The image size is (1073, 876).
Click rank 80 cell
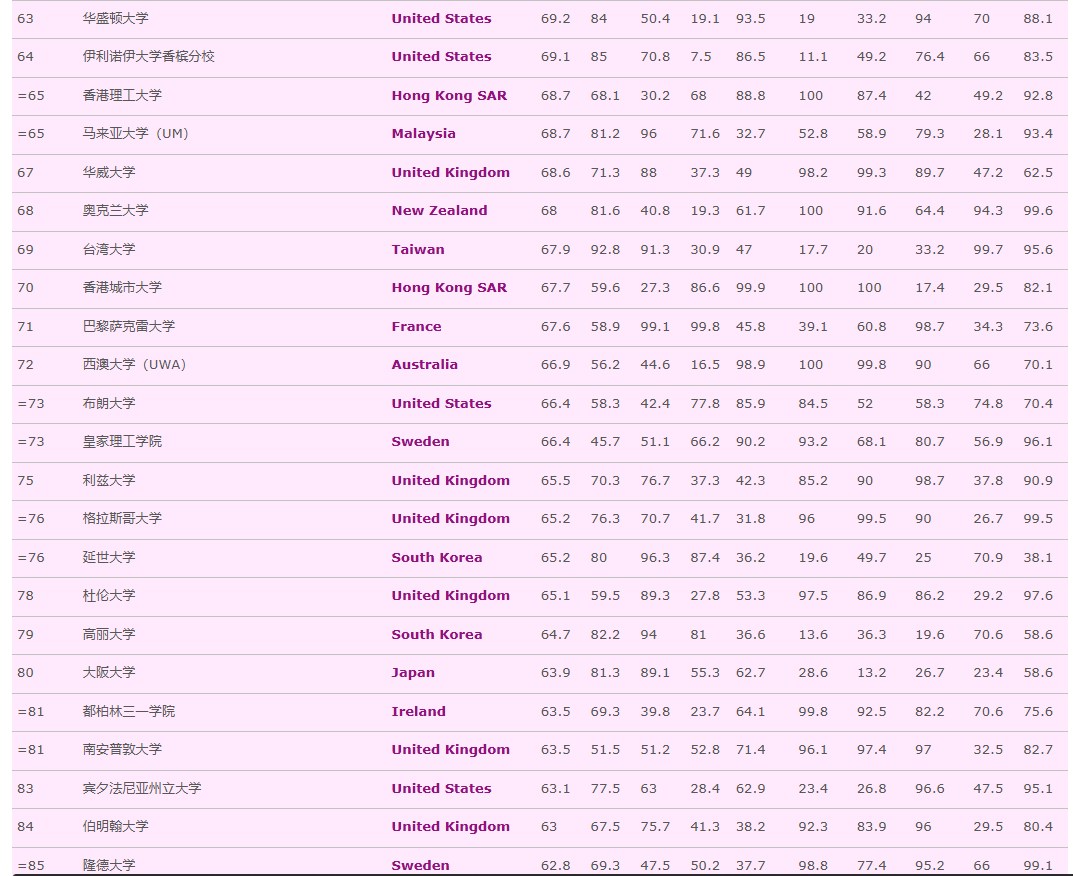[x=25, y=673]
